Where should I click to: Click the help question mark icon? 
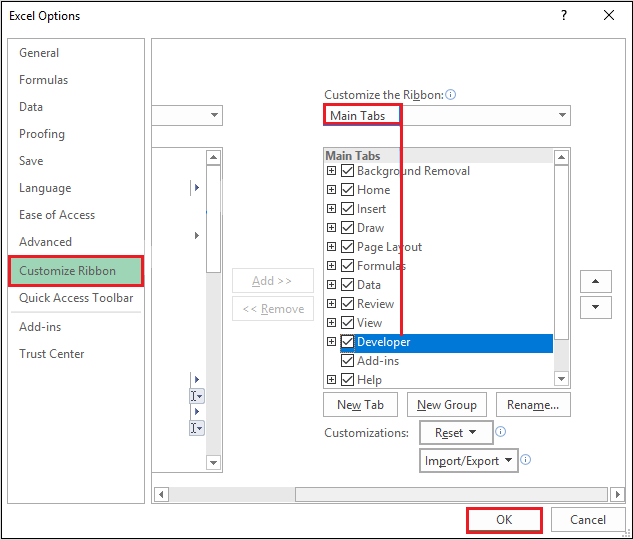[x=564, y=15]
